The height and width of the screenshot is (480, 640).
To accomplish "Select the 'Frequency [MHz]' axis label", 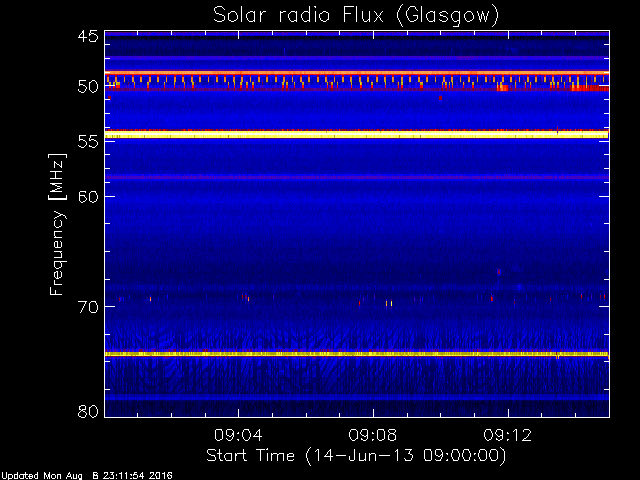I will [57, 224].
